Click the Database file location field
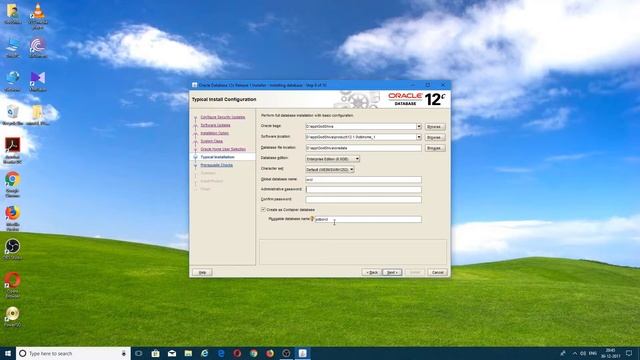Image resolution: width=640 pixels, height=360 pixels. point(363,148)
